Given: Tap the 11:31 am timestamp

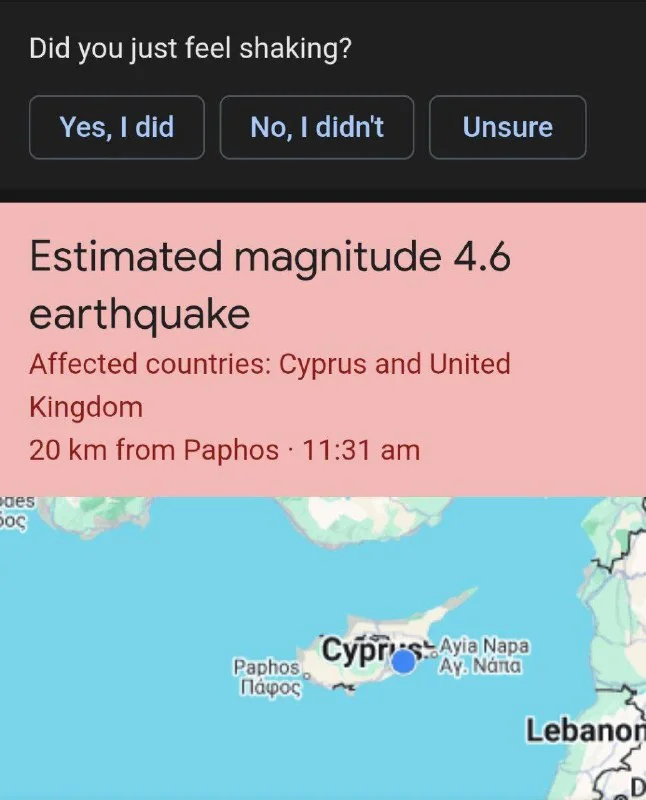Looking at the screenshot, I should 360,450.
